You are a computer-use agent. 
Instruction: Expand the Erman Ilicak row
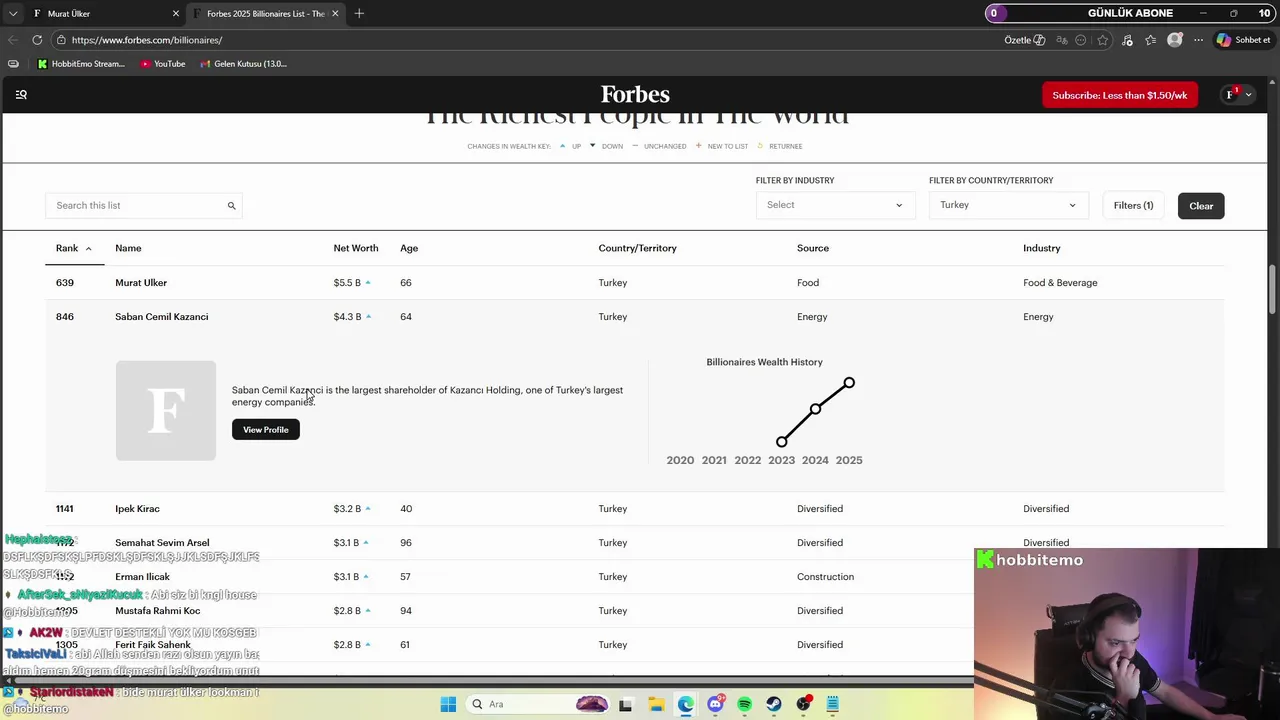coord(635,577)
